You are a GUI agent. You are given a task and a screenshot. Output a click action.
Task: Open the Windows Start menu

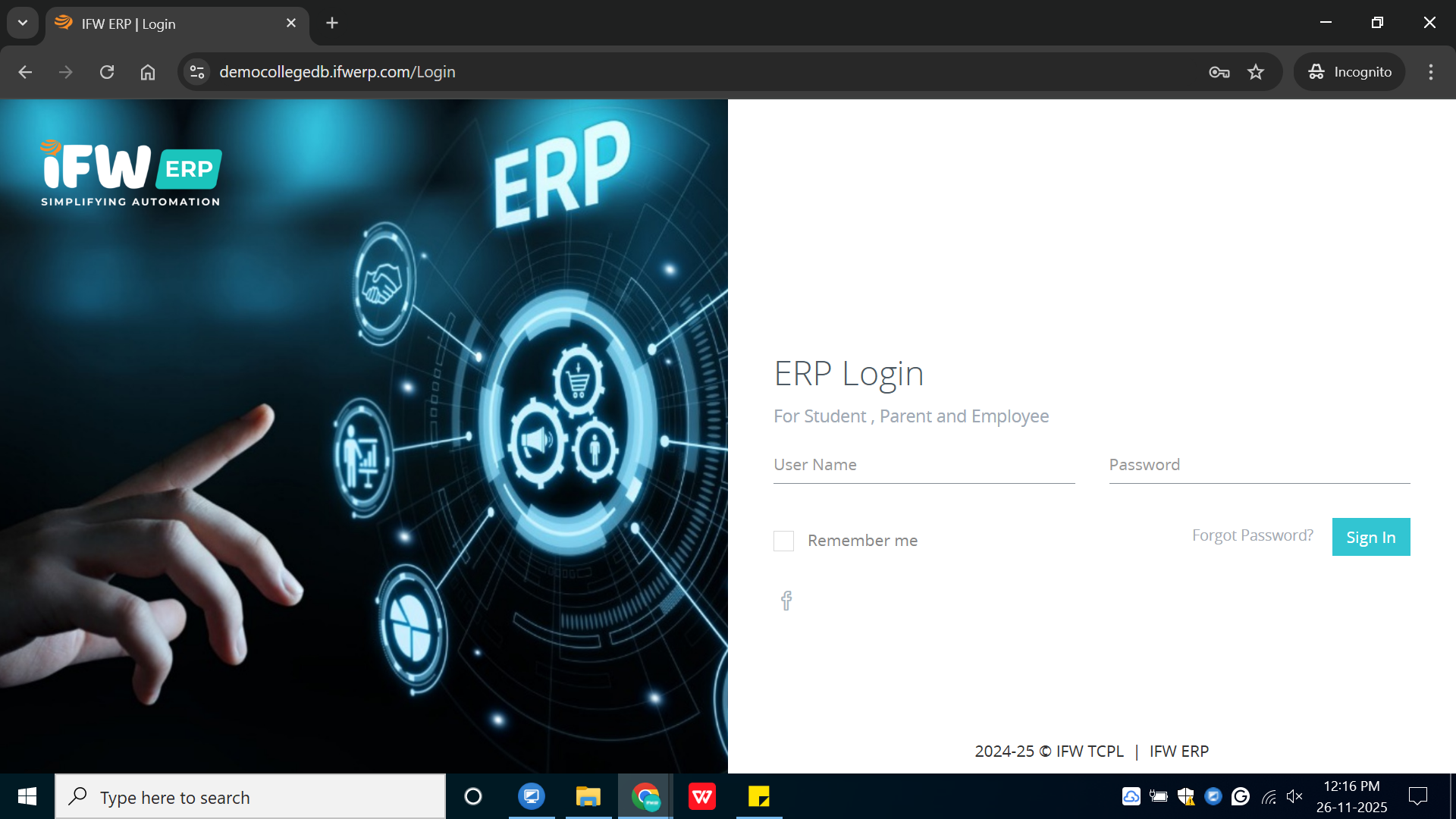click(27, 796)
